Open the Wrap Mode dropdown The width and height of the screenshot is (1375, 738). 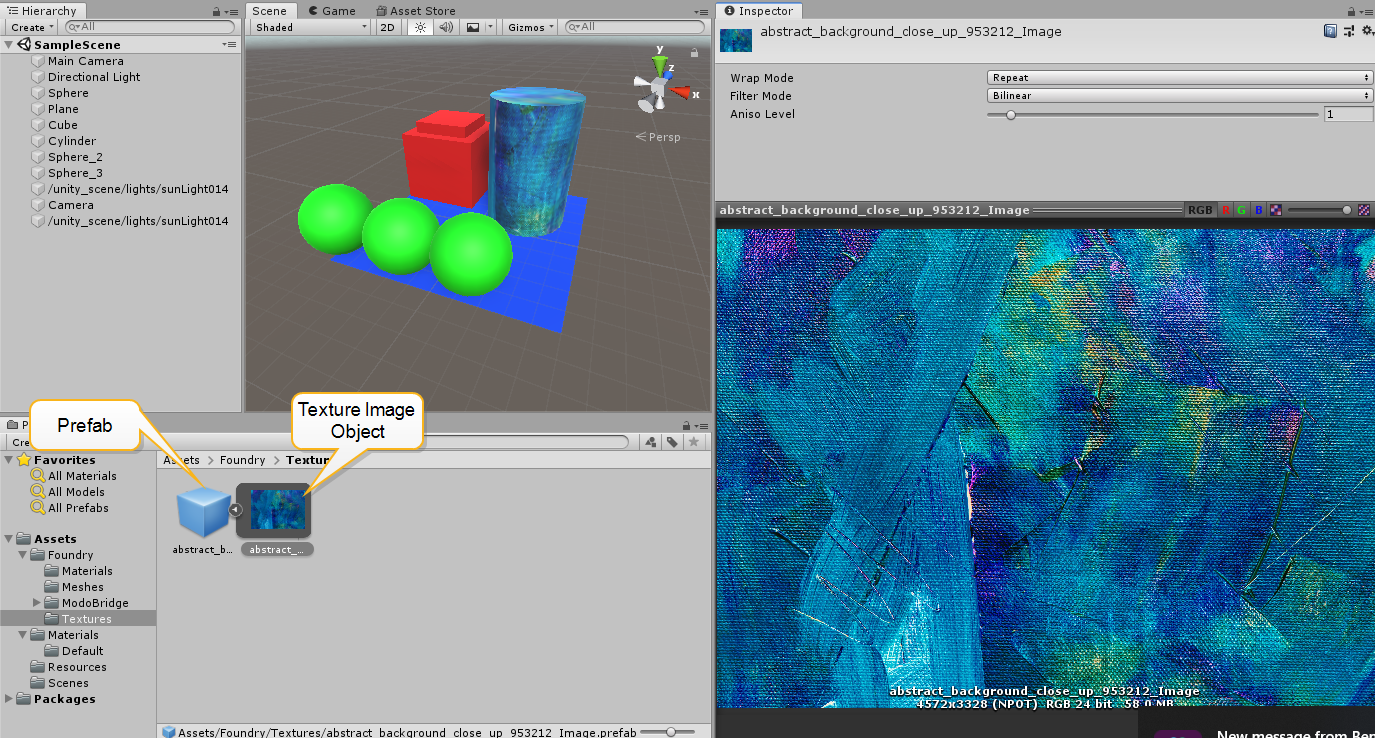[x=1179, y=78]
